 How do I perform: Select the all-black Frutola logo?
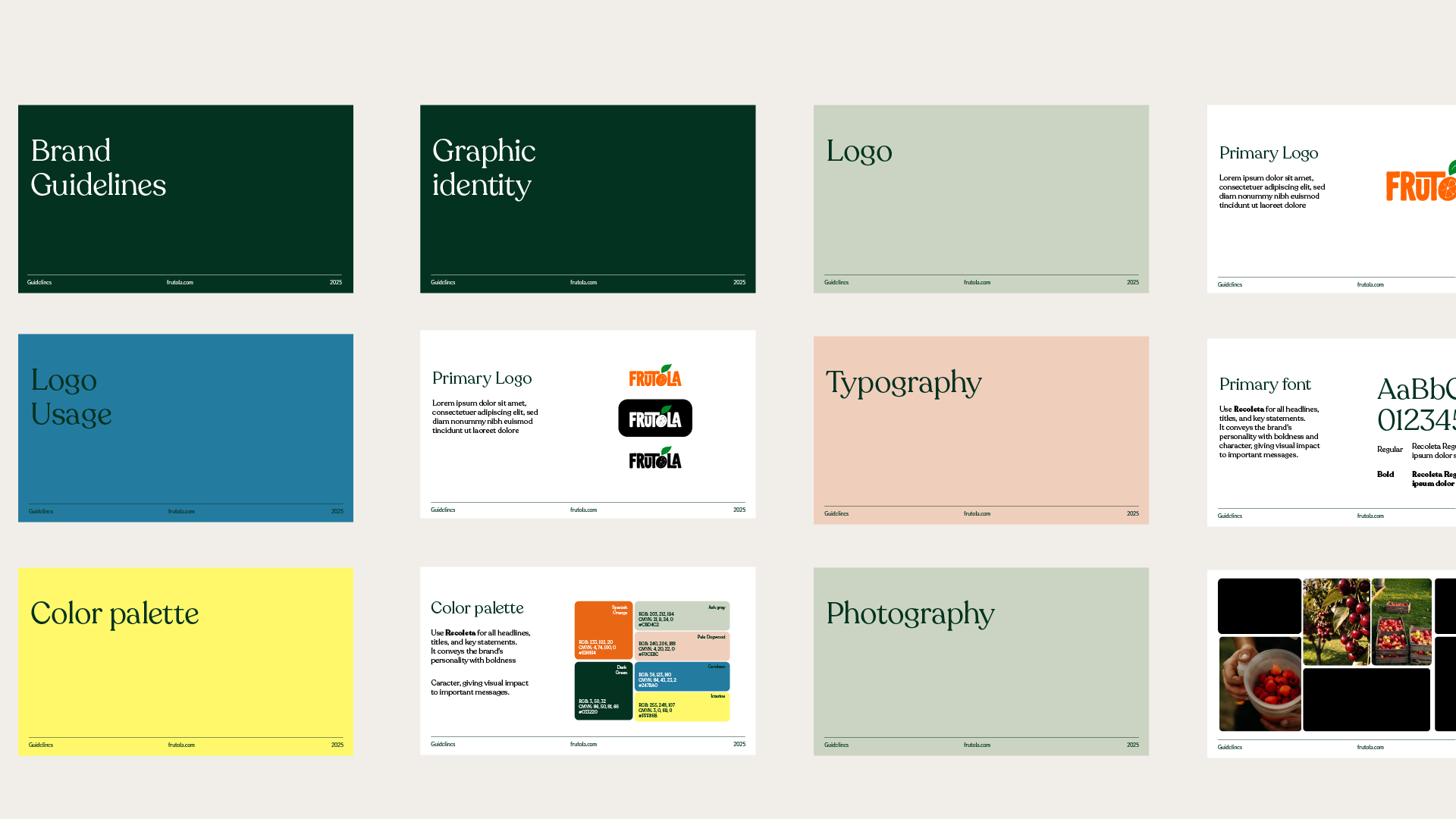(655, 459)
